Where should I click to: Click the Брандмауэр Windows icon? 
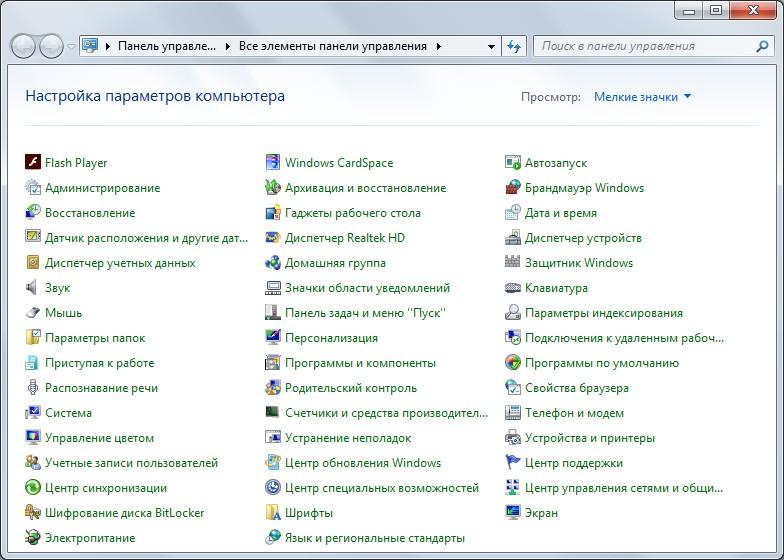(512, 187)
